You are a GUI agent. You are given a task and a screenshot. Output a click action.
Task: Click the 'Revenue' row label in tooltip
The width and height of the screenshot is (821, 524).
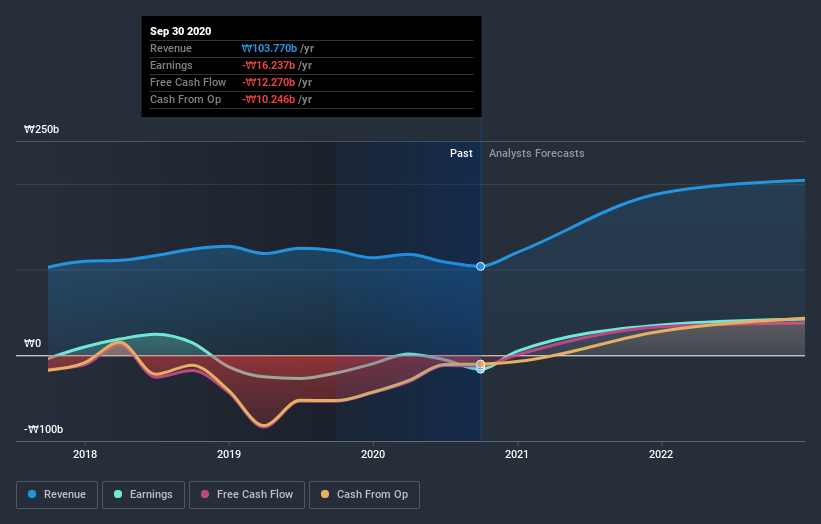[171, 48]
